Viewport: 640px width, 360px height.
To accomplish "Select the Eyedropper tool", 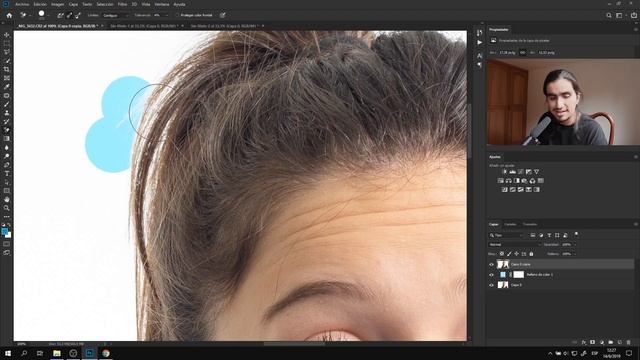I will (x=7, y=87).
